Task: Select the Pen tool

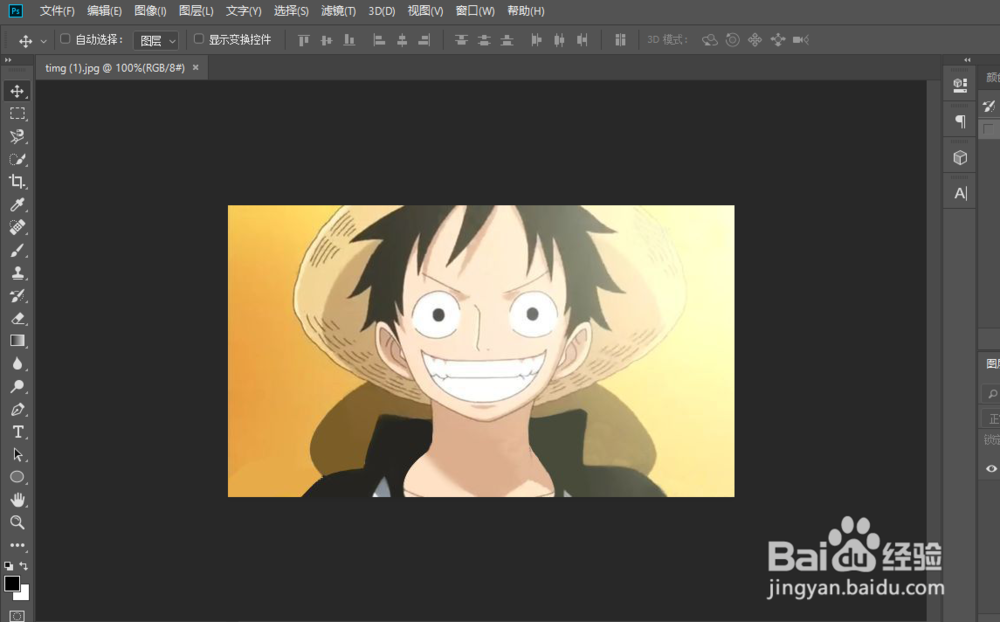Action: [x=17, y=409]
